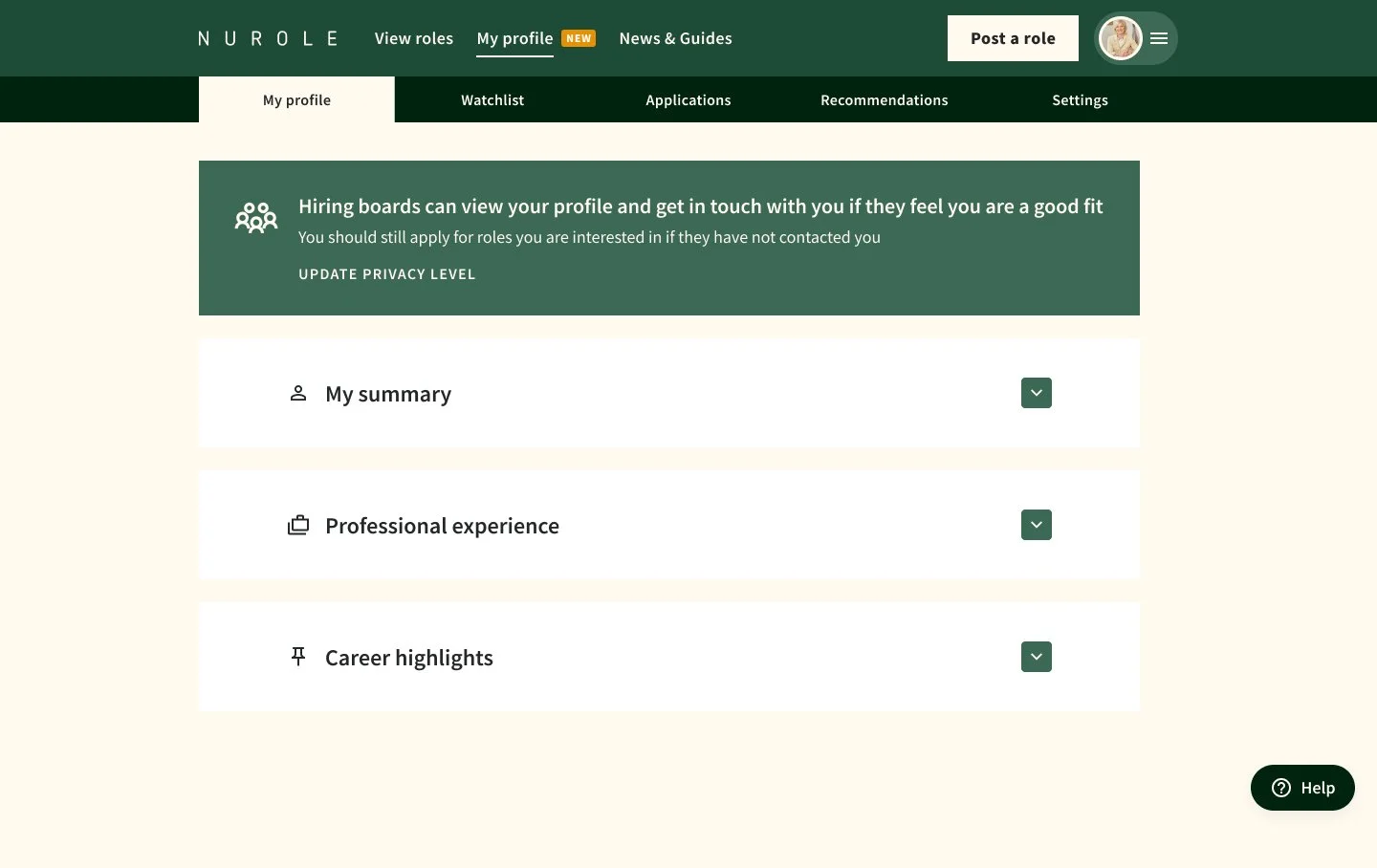Click the NUROLE logo
The image size is (1377, 868).
[268, 38]
